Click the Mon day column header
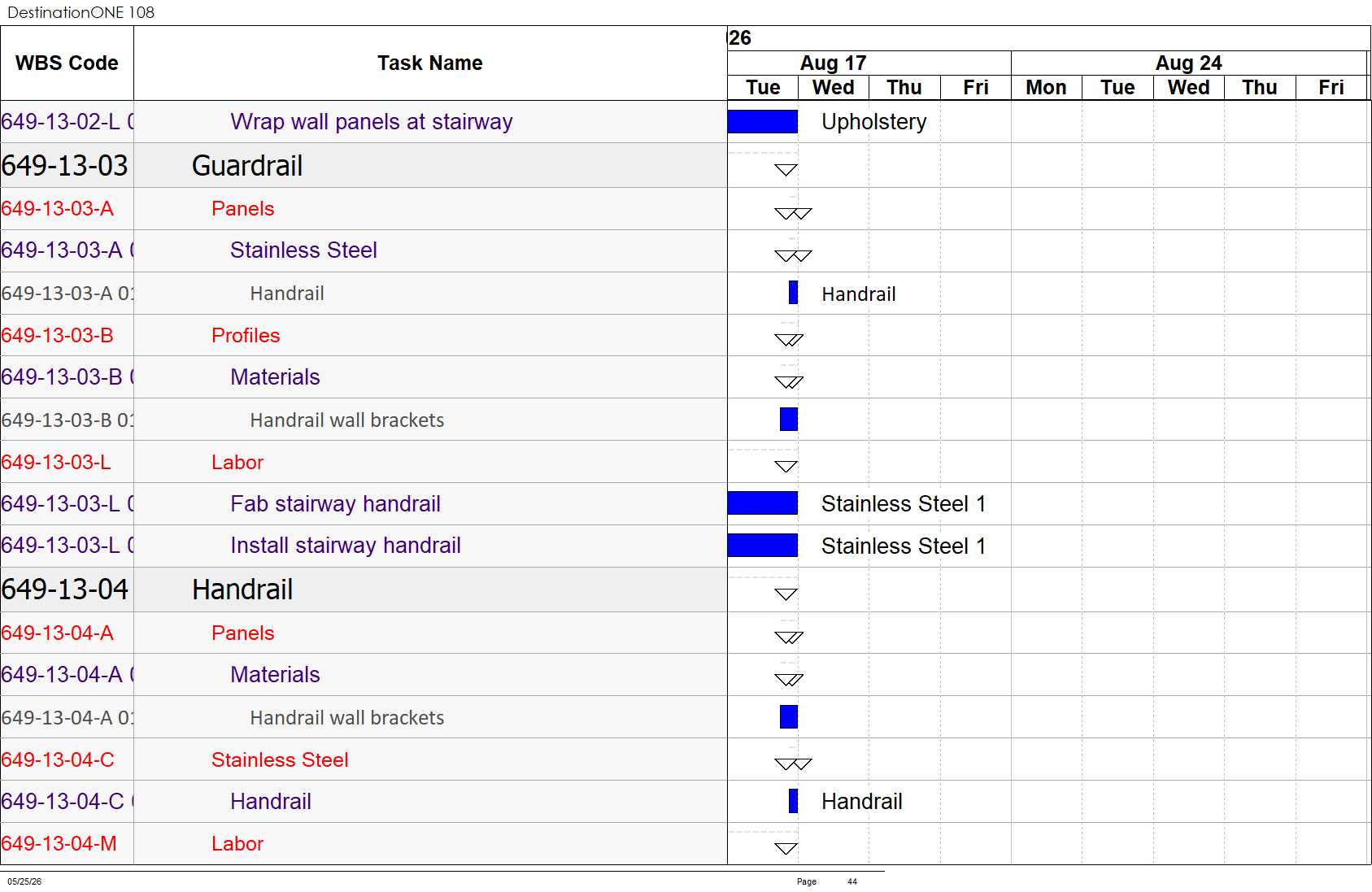 click(1046, 87)
